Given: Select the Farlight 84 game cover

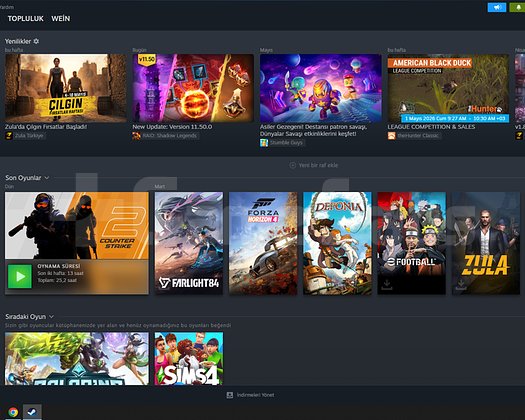Looking at the screenshot, I should [x=189, y=243].
